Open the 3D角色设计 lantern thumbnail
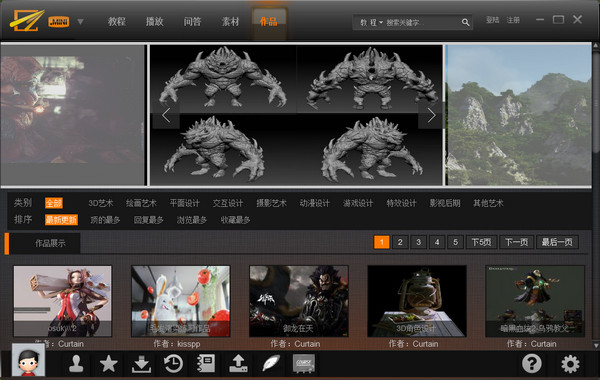 click(417, 301)
